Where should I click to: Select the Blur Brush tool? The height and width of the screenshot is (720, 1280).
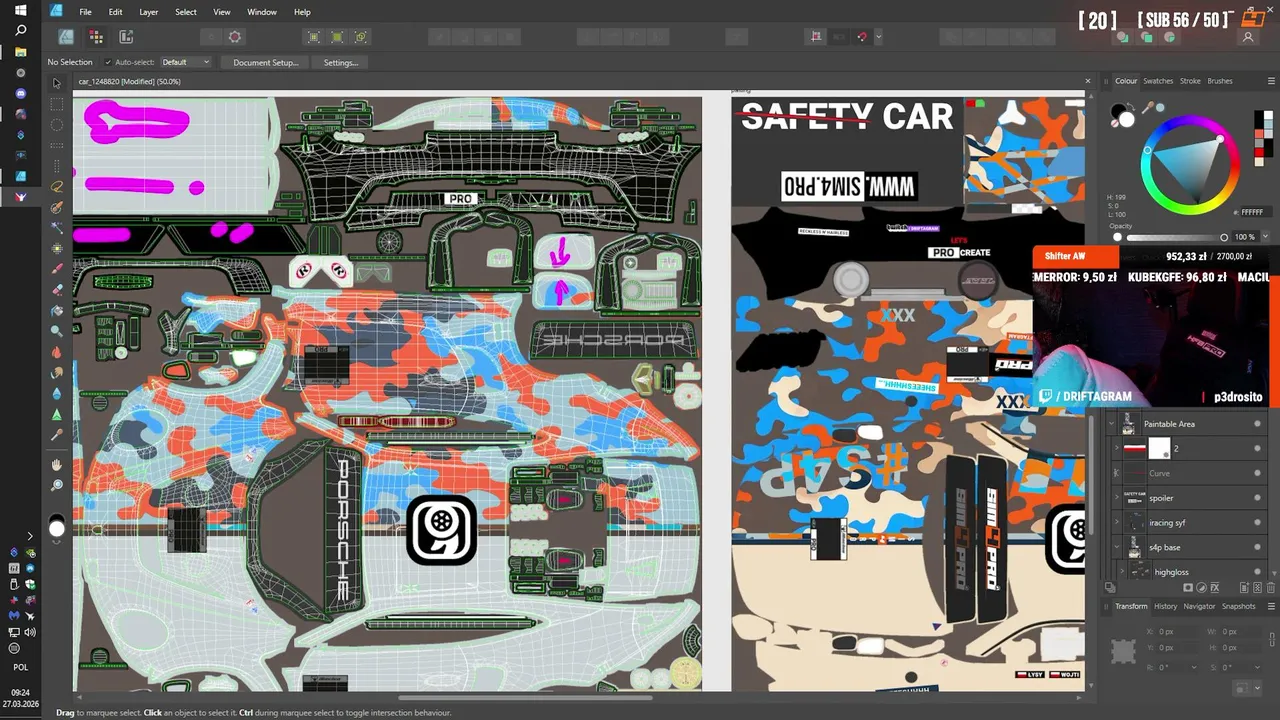57,394
